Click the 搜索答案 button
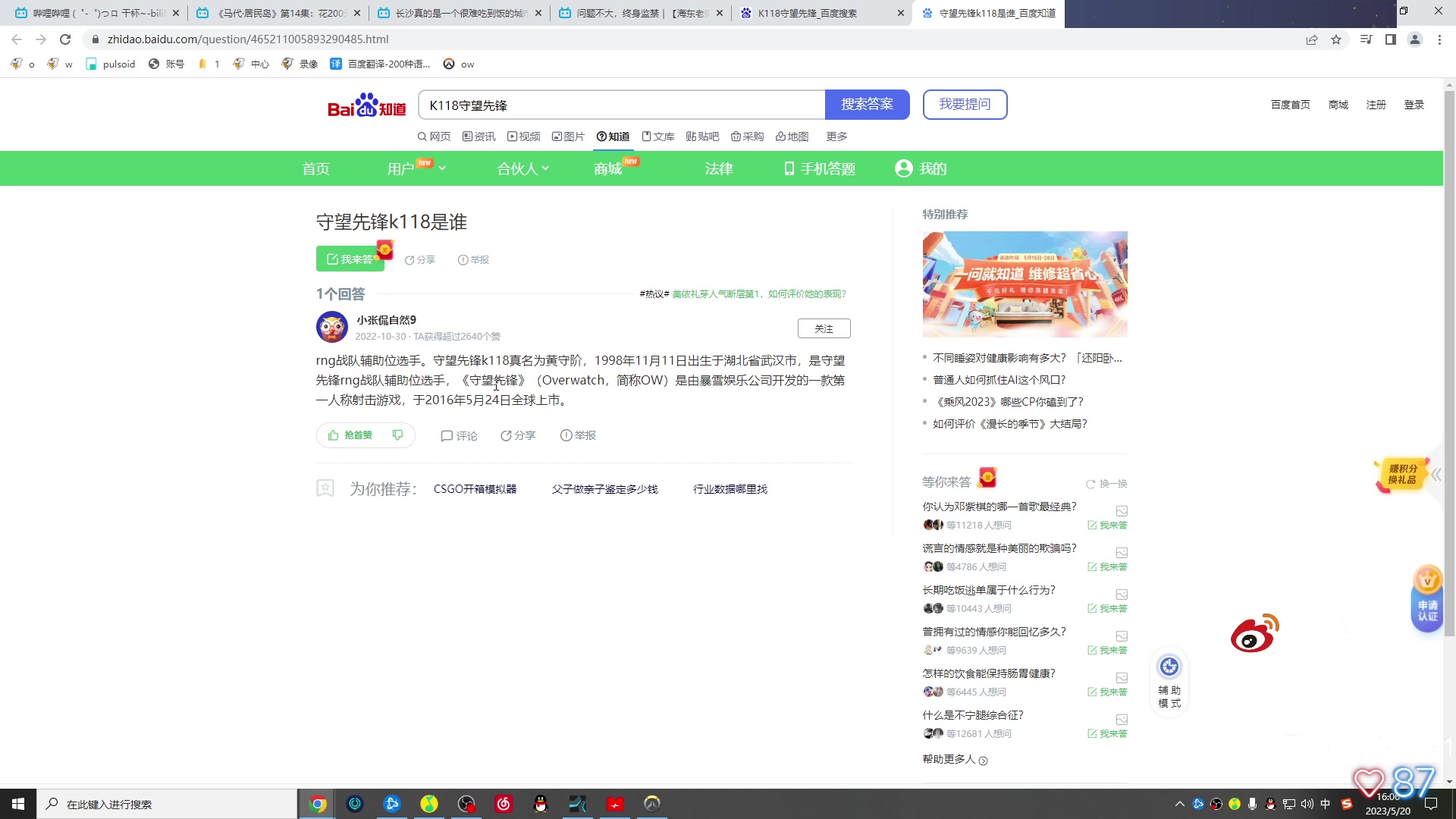 [867, 105]
